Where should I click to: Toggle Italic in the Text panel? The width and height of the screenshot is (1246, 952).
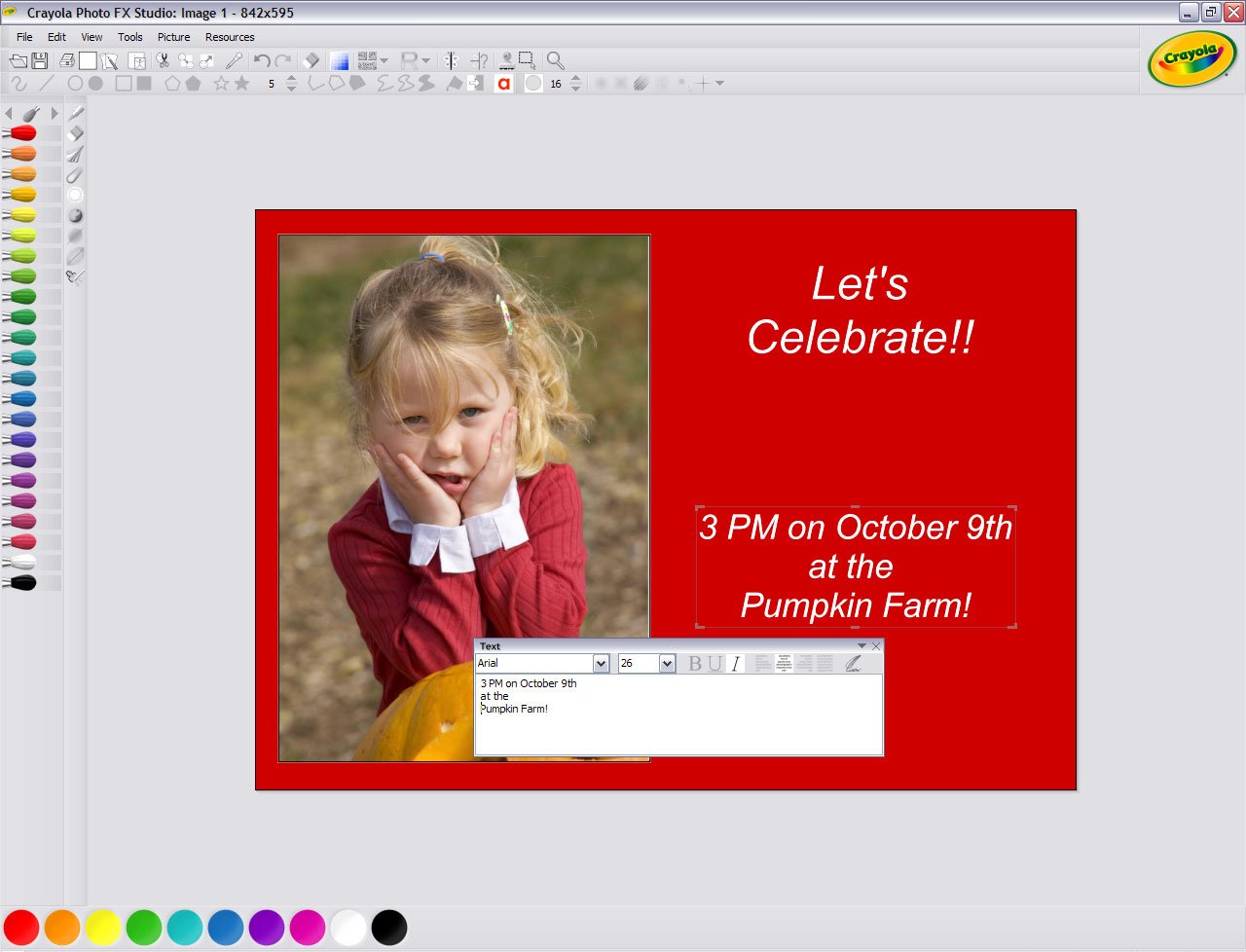point(735,664)
